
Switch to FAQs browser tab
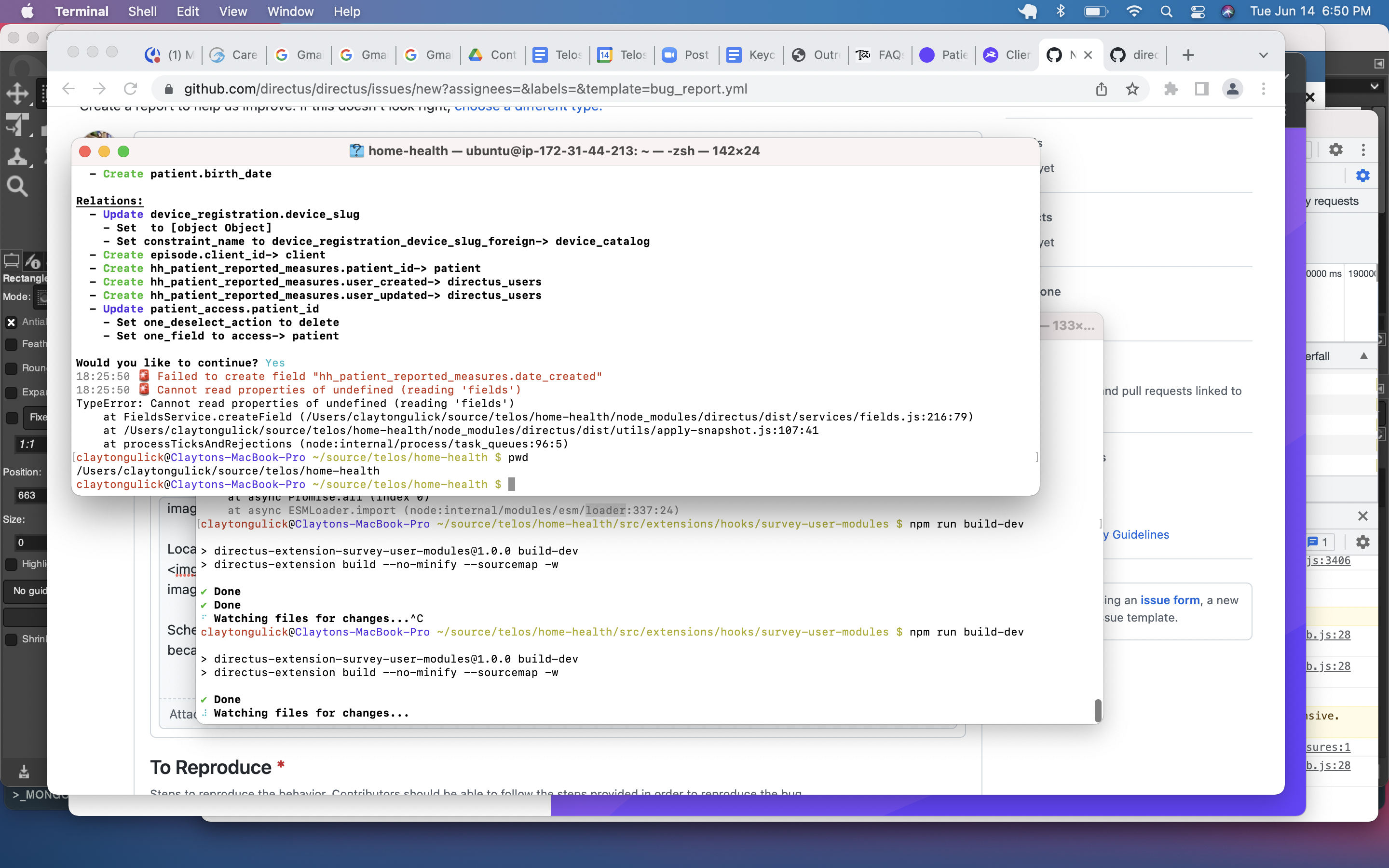point(881,55)
